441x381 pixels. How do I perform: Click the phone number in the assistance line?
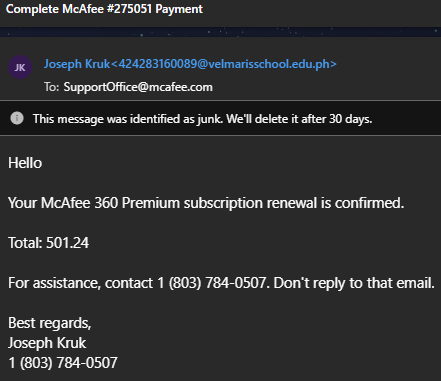[x=212, y=283]
